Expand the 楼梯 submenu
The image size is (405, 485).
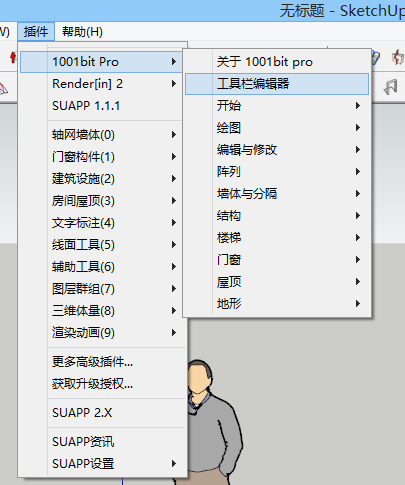(277, 238)
